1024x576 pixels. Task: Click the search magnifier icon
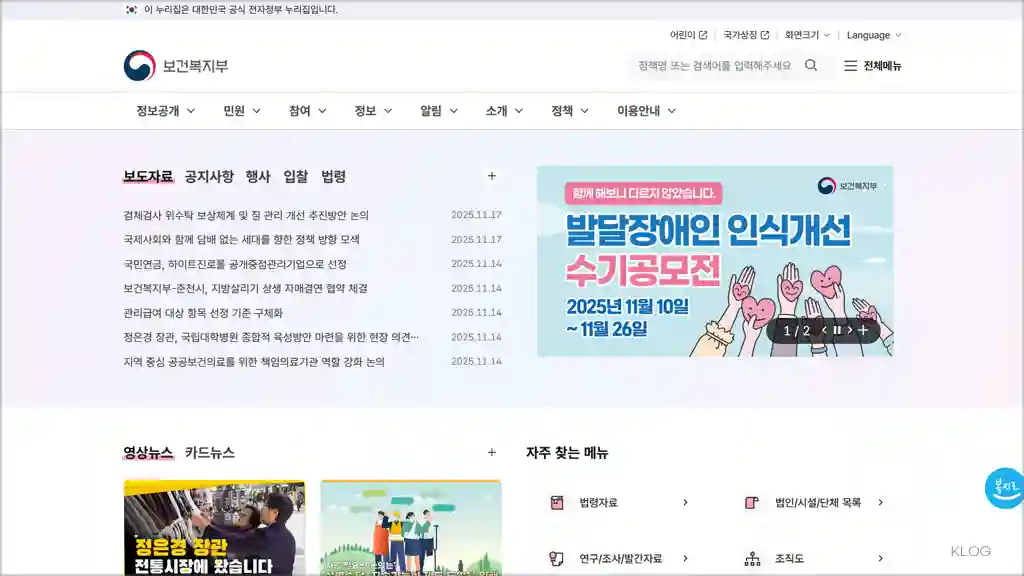tap(811, 65)
